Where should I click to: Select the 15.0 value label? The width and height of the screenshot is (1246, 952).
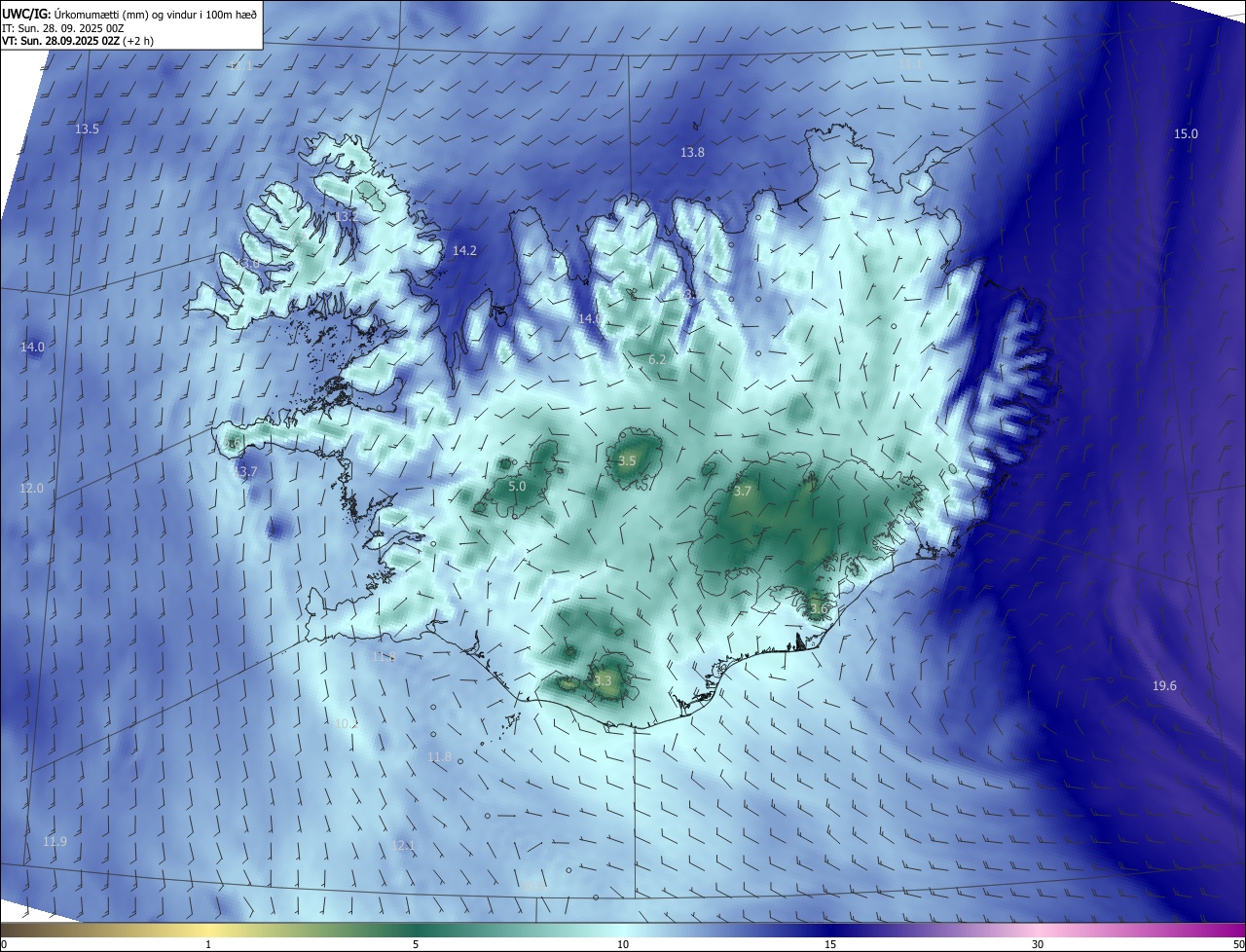tap(1186, 134)
